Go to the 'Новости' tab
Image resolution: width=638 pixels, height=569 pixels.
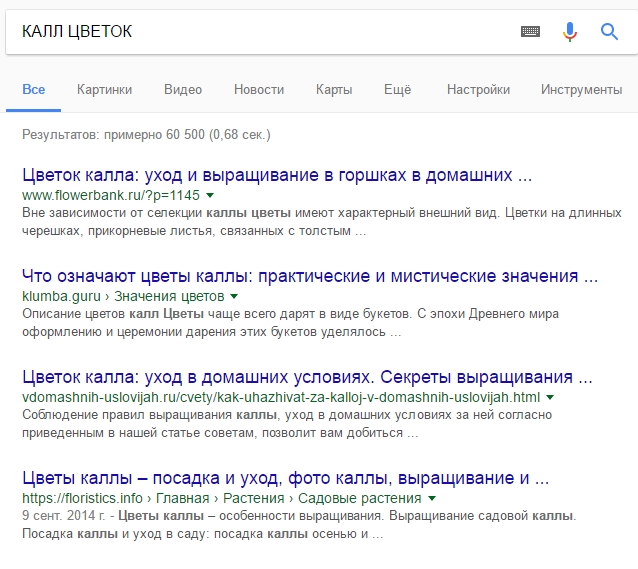[259, 90]
